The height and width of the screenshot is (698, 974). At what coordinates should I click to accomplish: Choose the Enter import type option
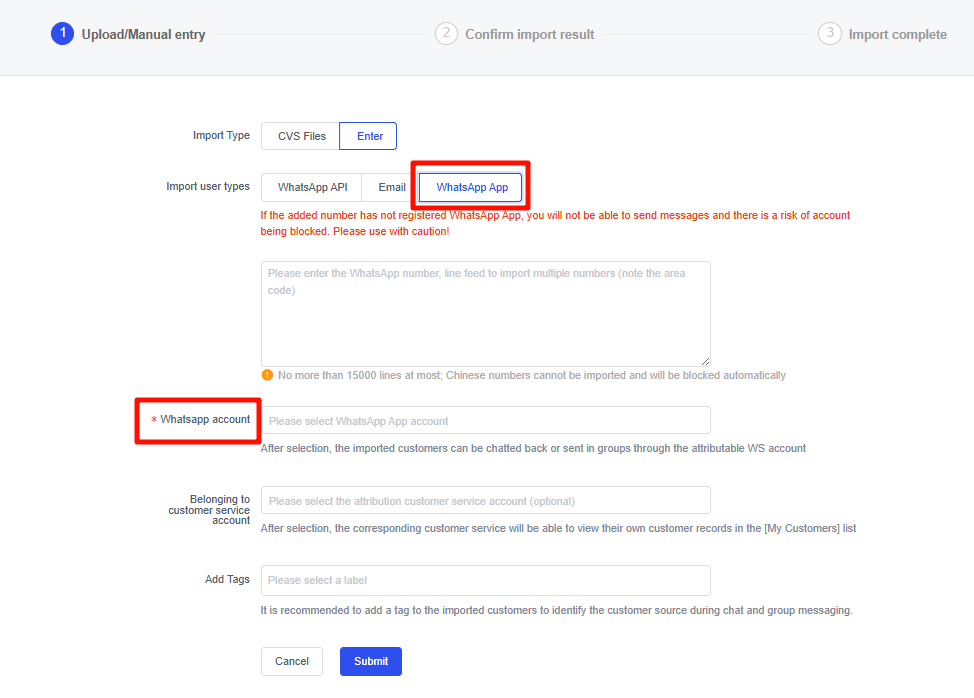click(x=369, y=136)
